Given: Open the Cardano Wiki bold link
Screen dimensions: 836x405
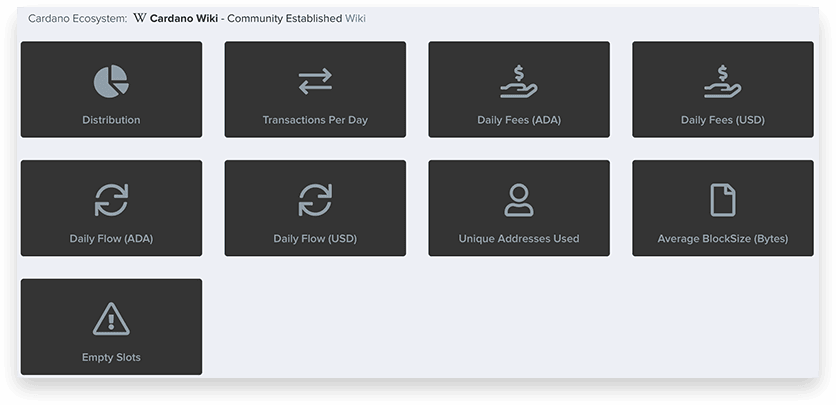Looking at the screenshot, I should [183, 19].
